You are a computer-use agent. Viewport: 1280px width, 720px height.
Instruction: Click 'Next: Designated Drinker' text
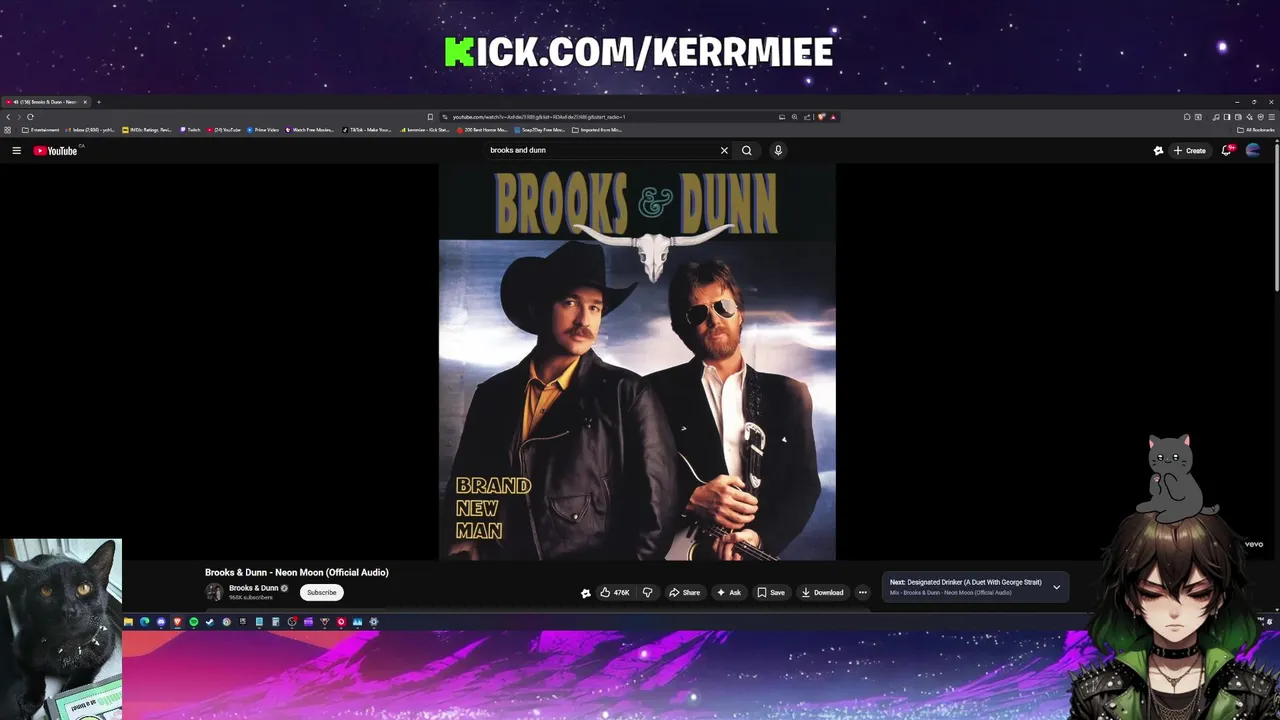point(966,582)
